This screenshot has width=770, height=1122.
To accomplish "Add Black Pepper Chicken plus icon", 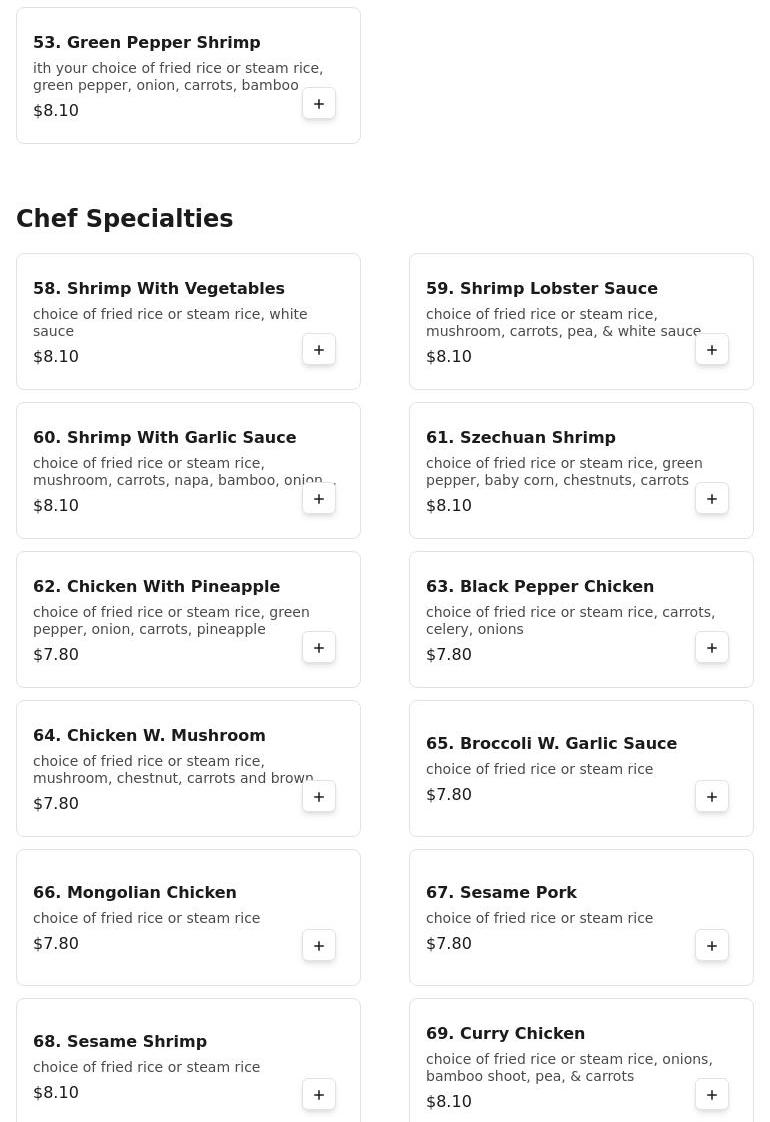I will point(711,648).
